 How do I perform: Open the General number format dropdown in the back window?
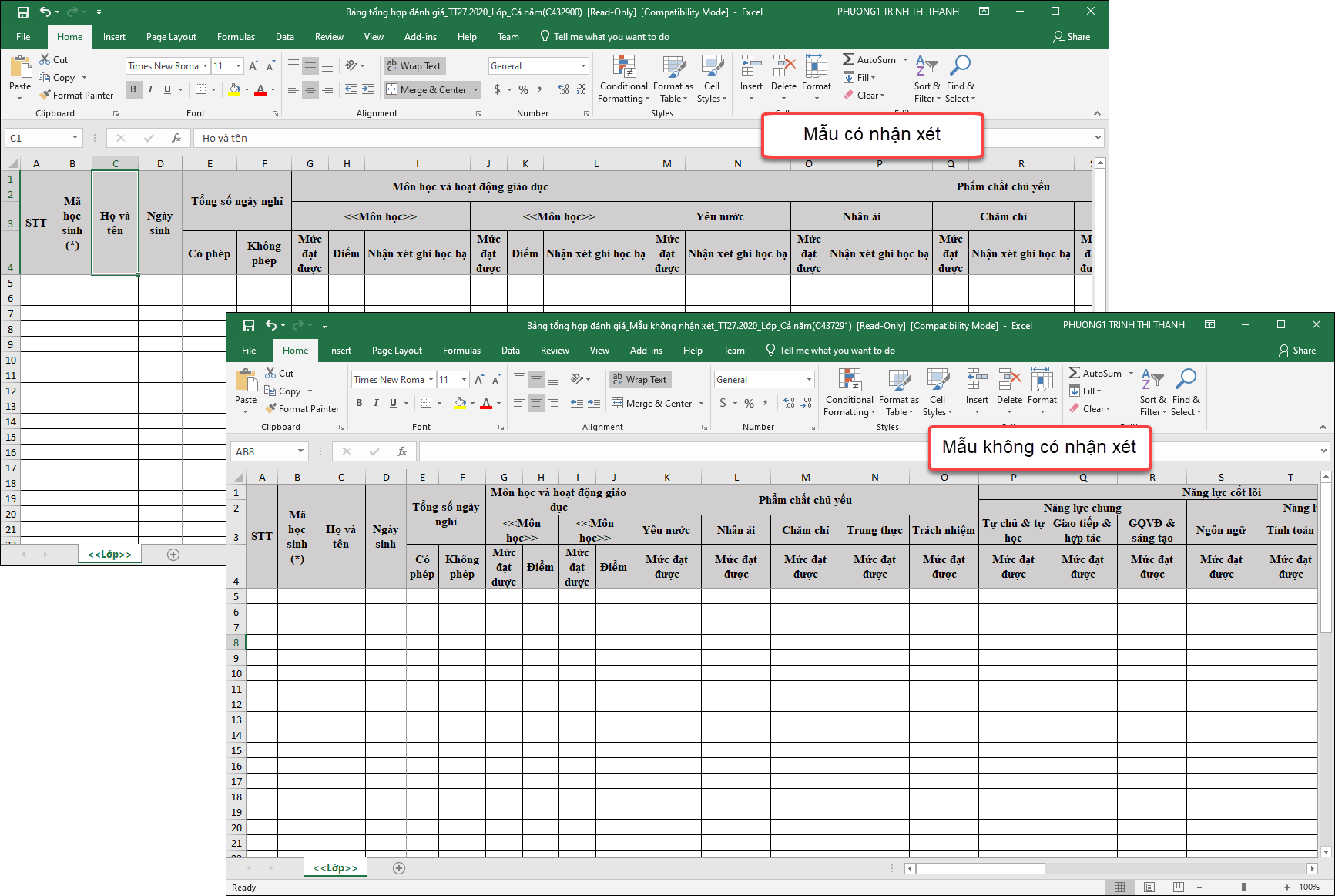tap(583, 66)
